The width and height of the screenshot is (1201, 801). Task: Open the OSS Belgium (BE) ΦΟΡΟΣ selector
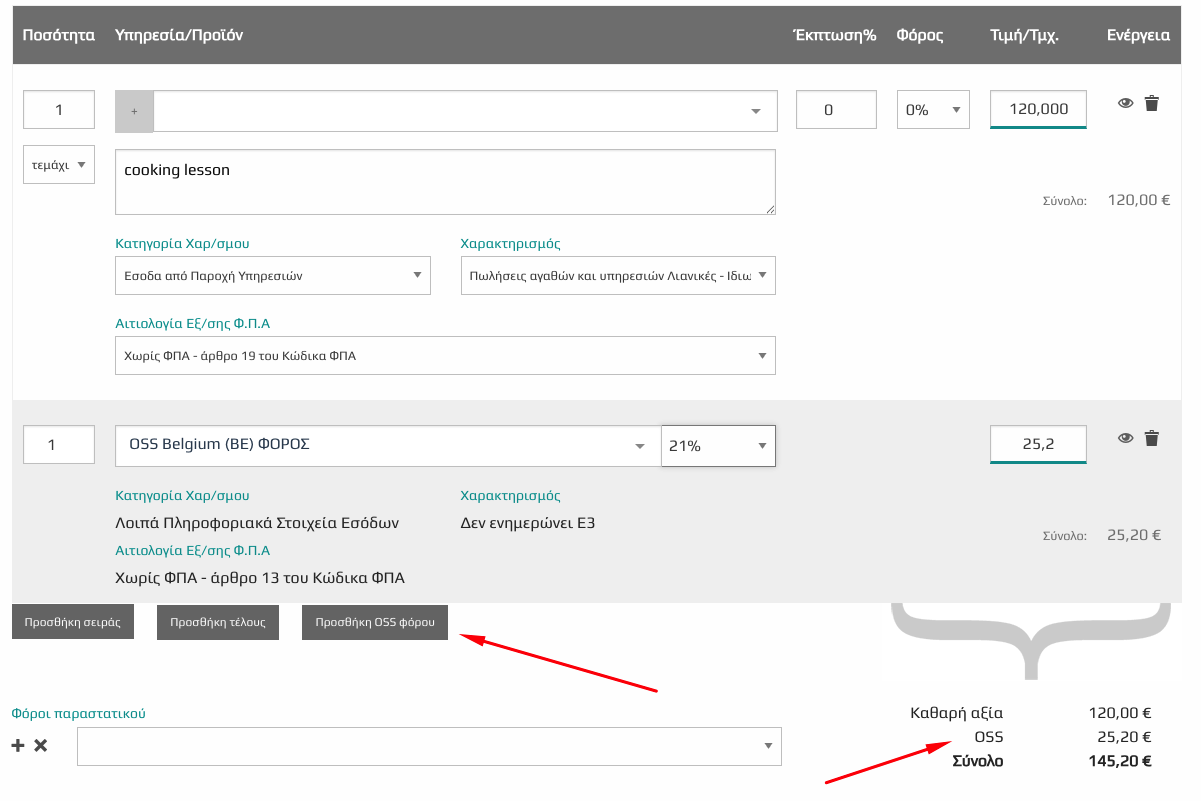(x=388, y=446)
